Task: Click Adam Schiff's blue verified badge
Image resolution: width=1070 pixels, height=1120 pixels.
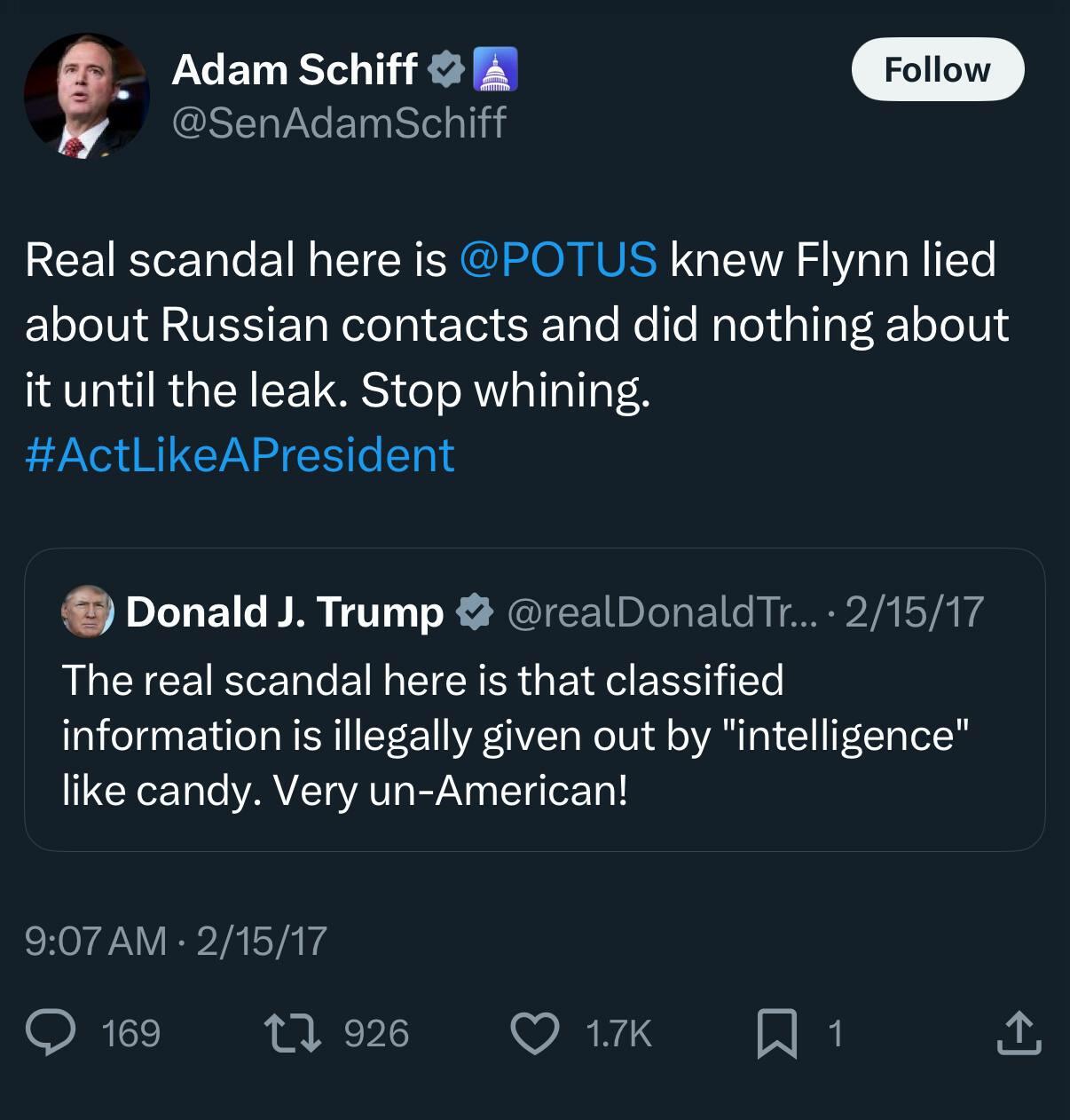Action: [x=446, y=70]
